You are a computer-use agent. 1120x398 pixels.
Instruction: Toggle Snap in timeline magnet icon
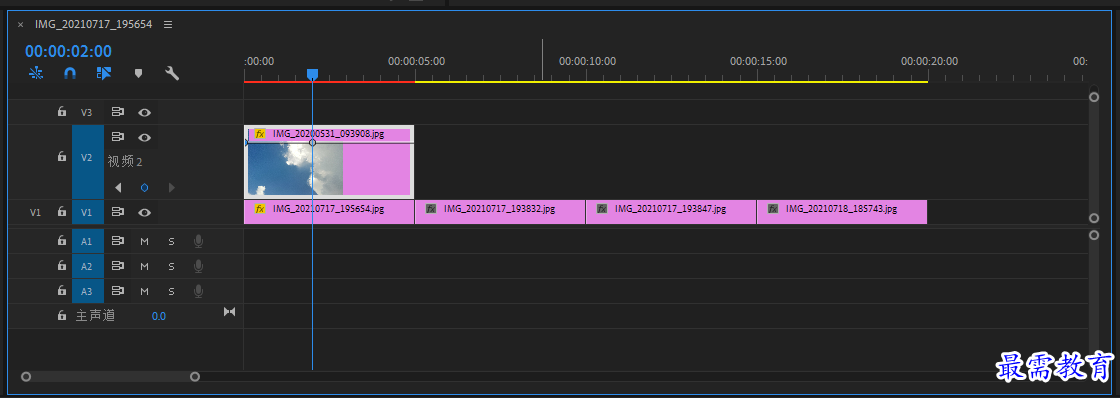coord(70,73)
